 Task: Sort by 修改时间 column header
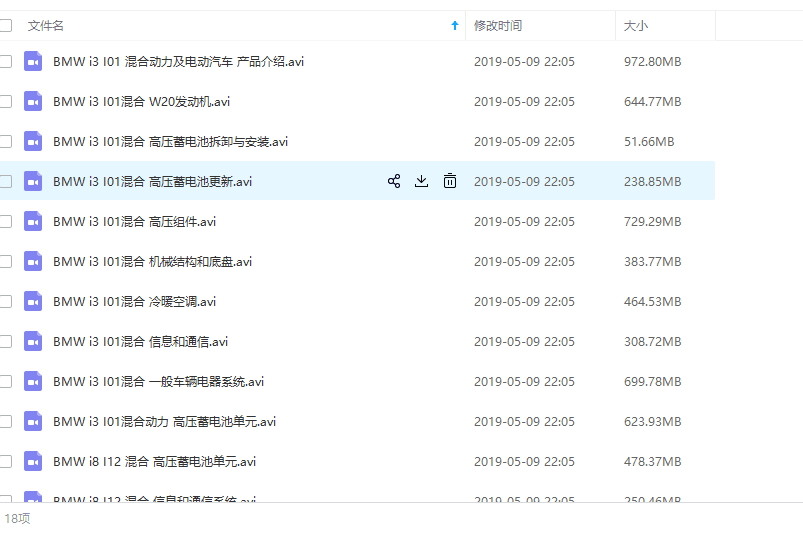pos(498,26)
